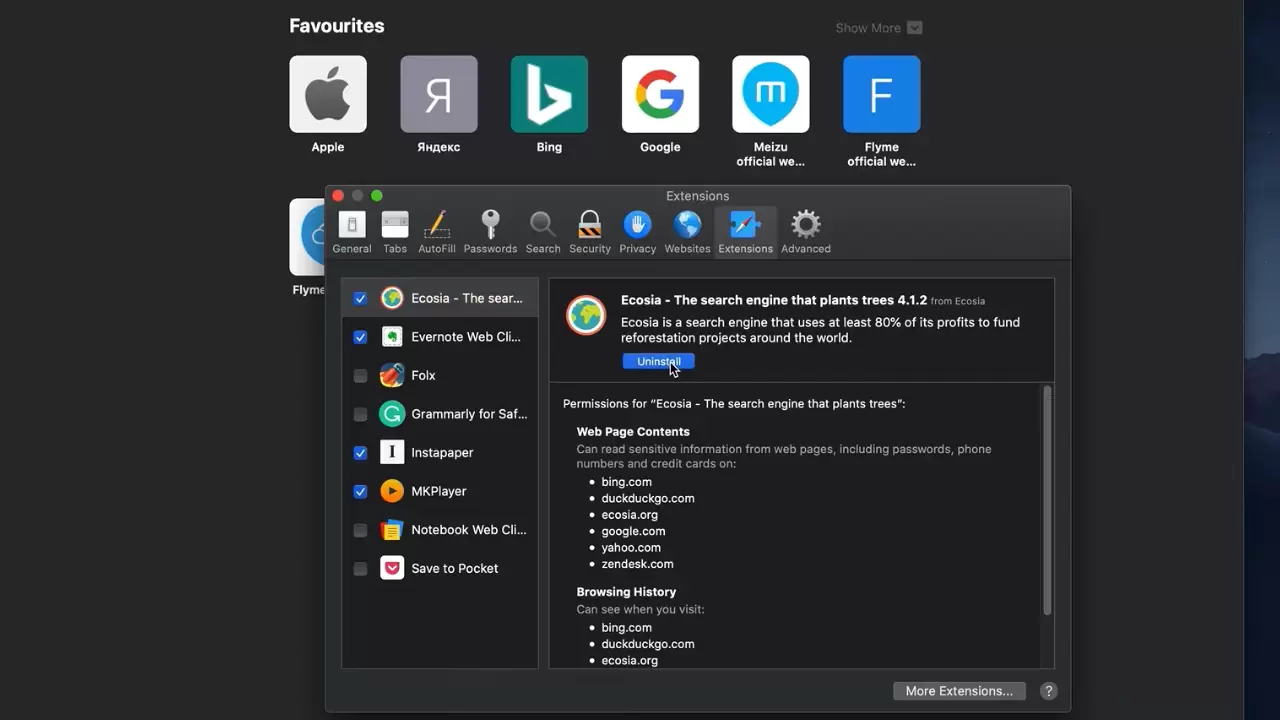Uninstall the Ecosia extension
This screenshot has width=1280, height=720.
(658, 361)
